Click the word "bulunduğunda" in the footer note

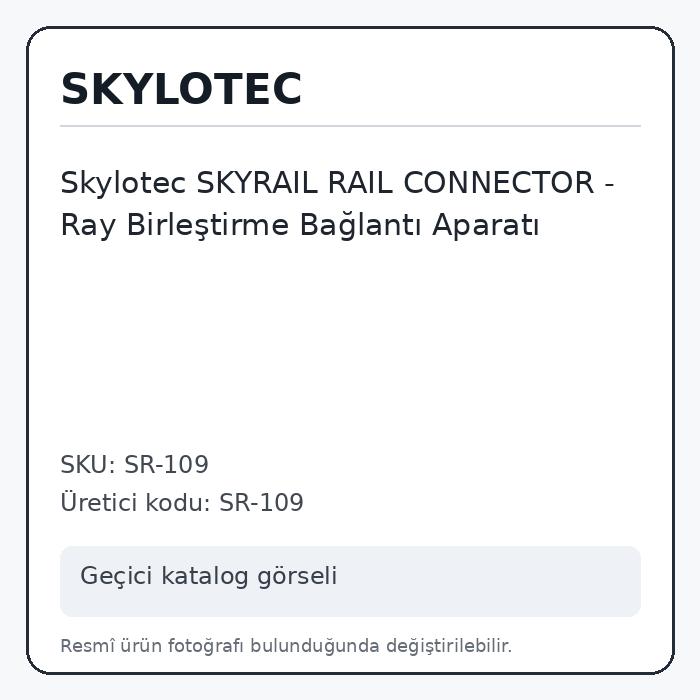coord(315,646)
